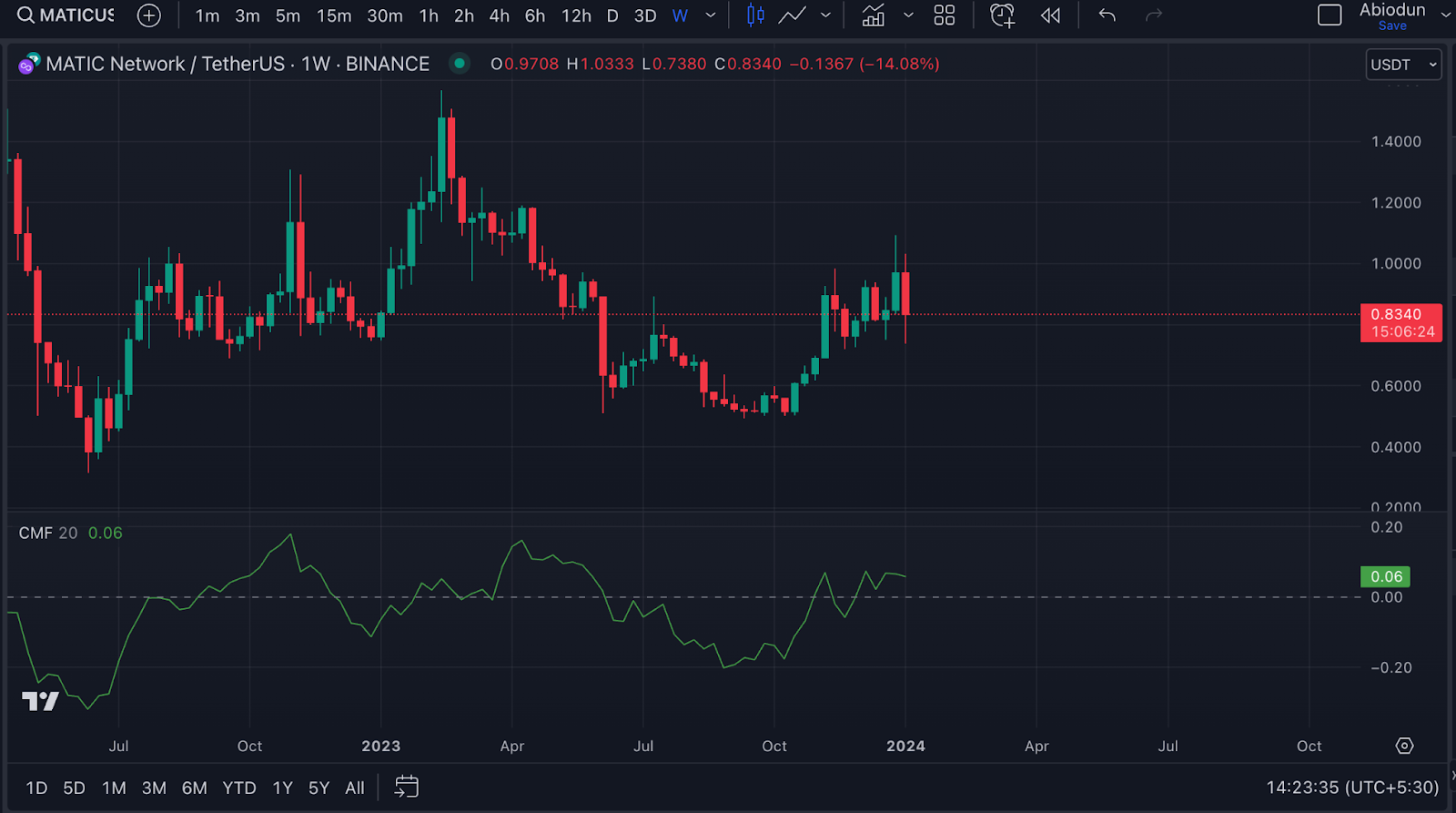Click the 2023 label on time axis

(380, 746)
